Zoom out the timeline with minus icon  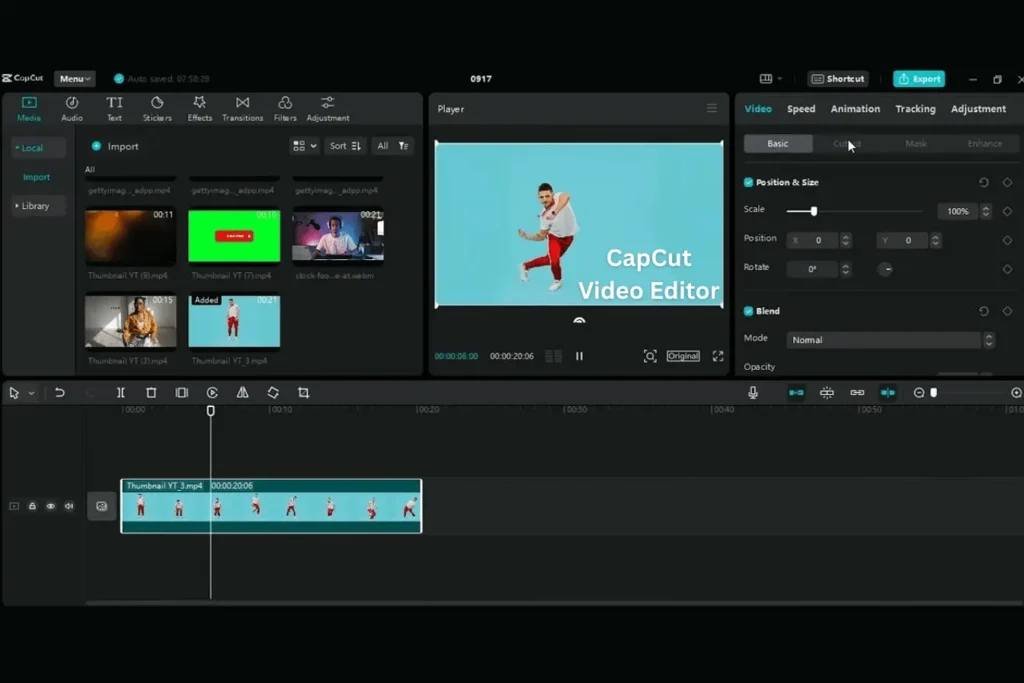(919, 392)
